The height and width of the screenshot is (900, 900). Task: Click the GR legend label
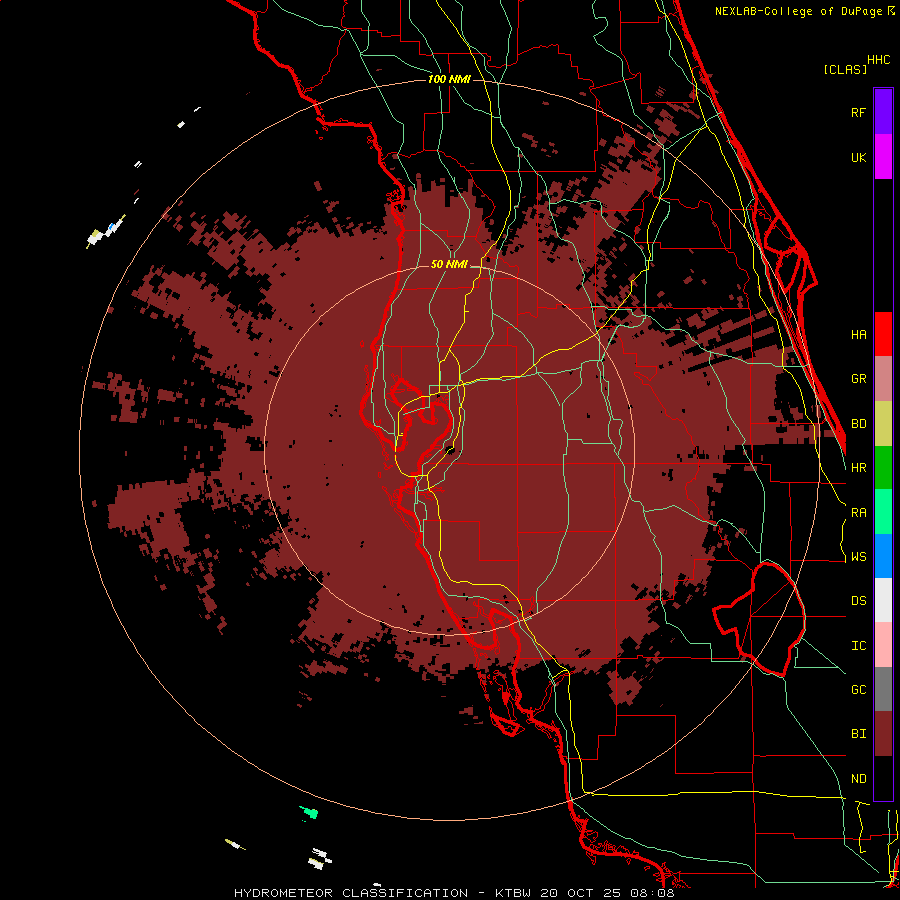(x=859, y=379)
